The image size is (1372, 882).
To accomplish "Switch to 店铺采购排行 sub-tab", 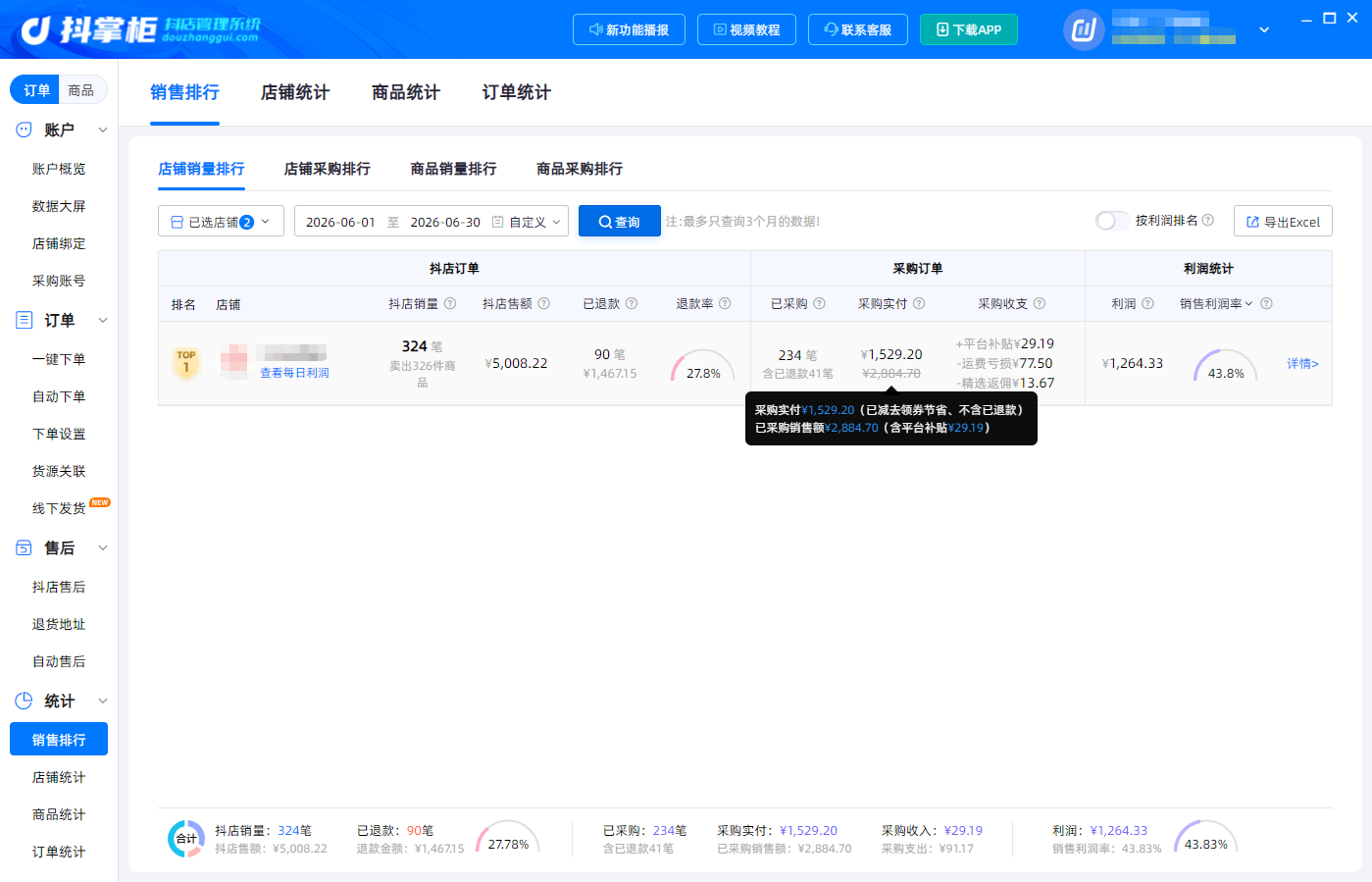I will 328,169.
